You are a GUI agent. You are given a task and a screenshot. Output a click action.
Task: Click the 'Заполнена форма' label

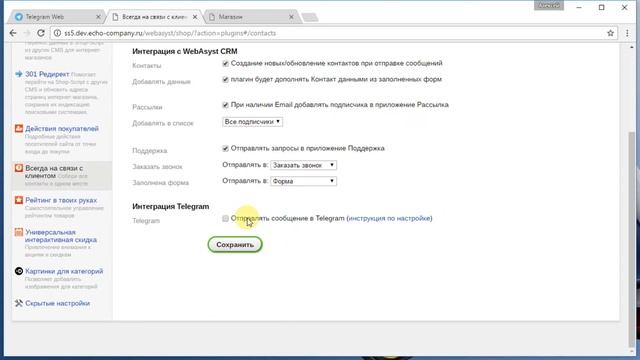(160, 183)
